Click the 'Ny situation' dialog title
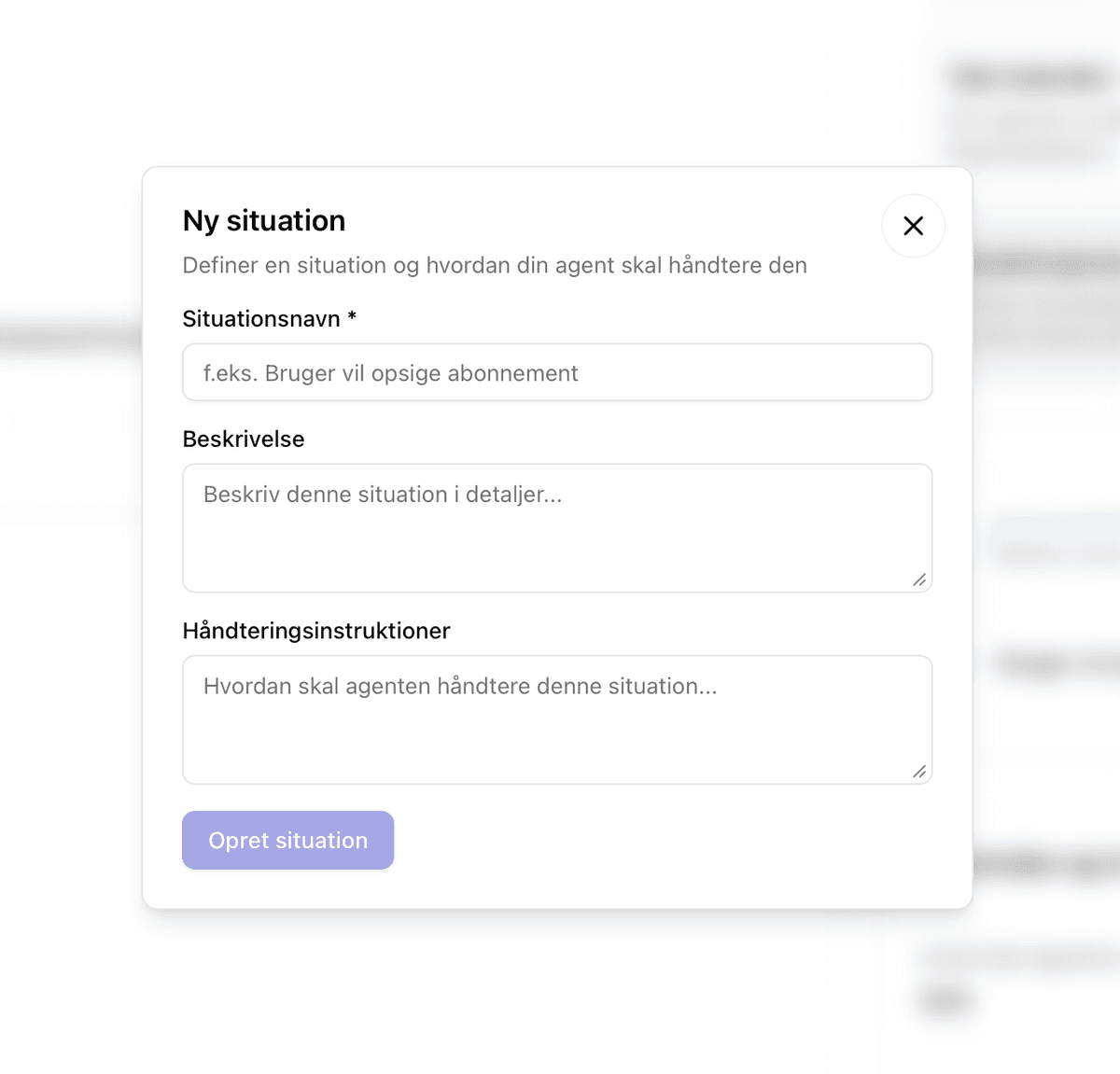1120x1074 pixels. pos(264,220)
